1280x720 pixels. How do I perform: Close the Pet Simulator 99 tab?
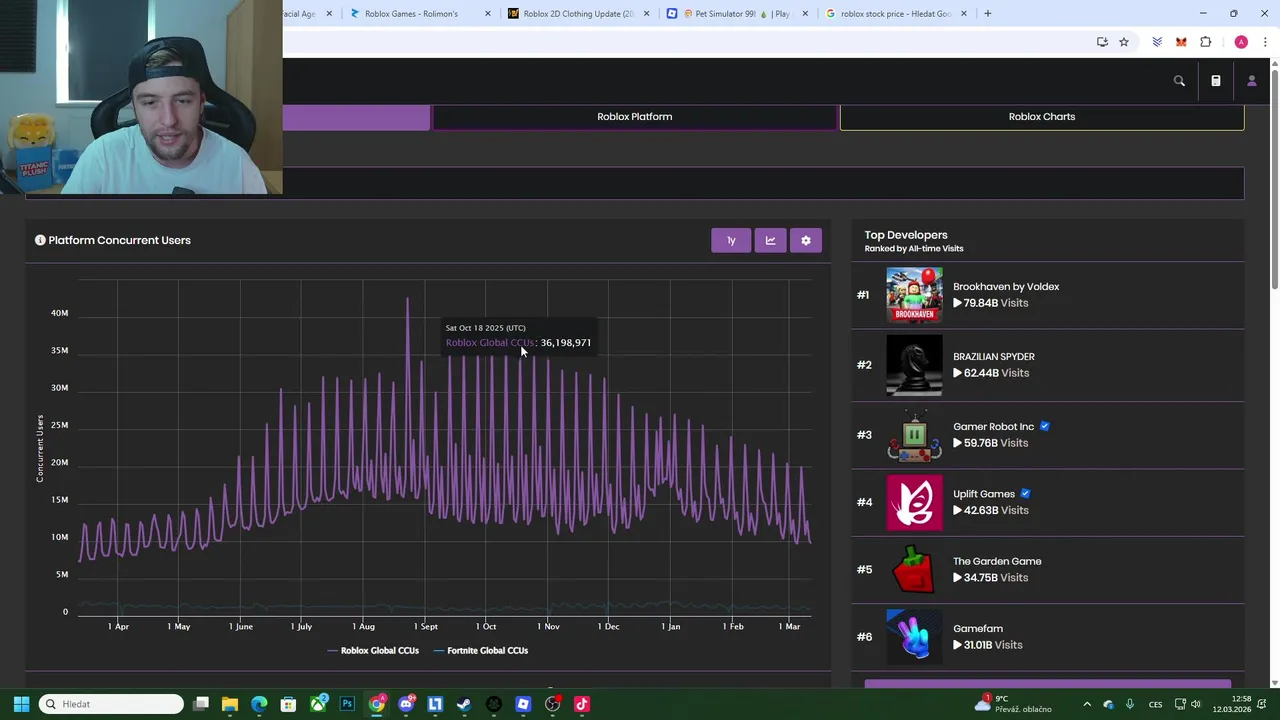pyautogui.click(x=805, y=14)
